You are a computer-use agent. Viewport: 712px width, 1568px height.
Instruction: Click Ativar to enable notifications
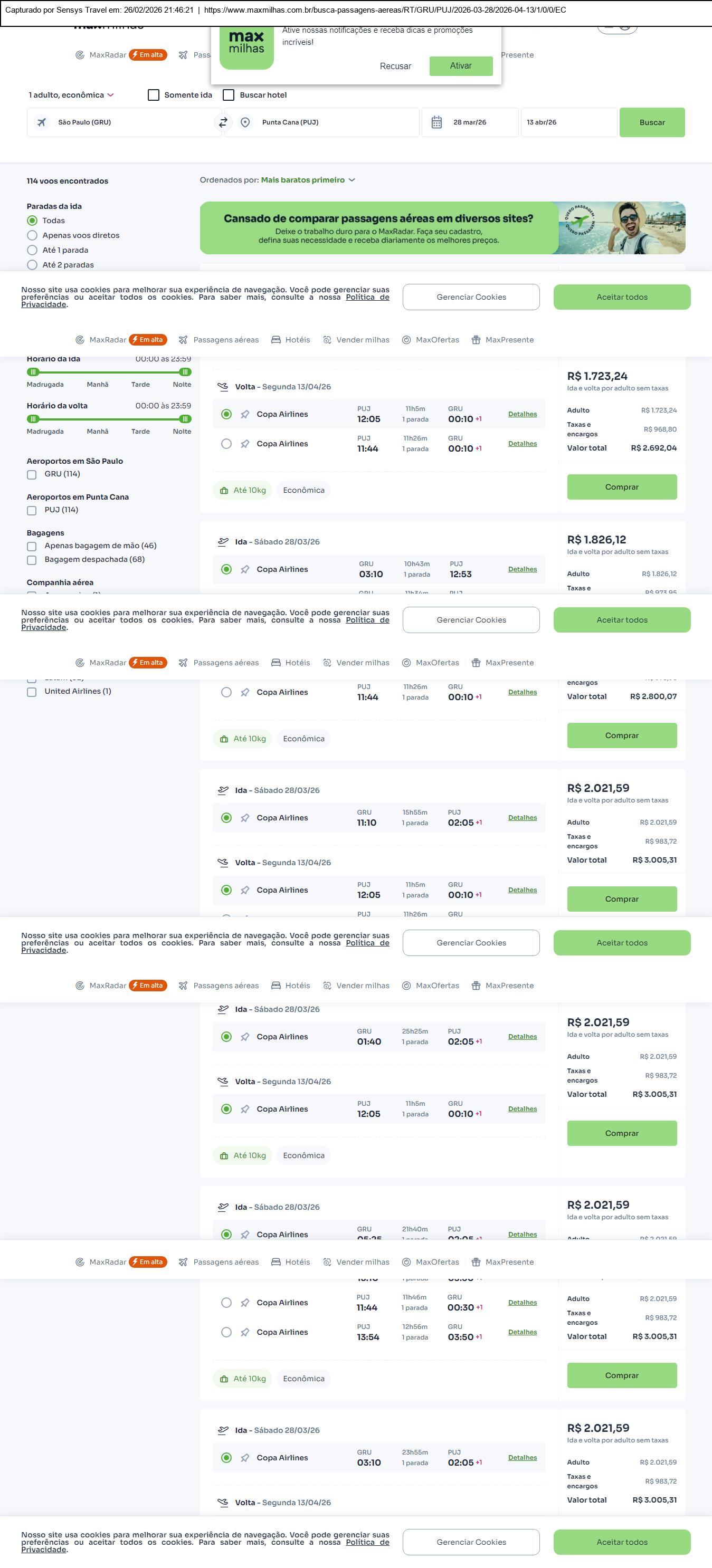(x=460, y=66)
